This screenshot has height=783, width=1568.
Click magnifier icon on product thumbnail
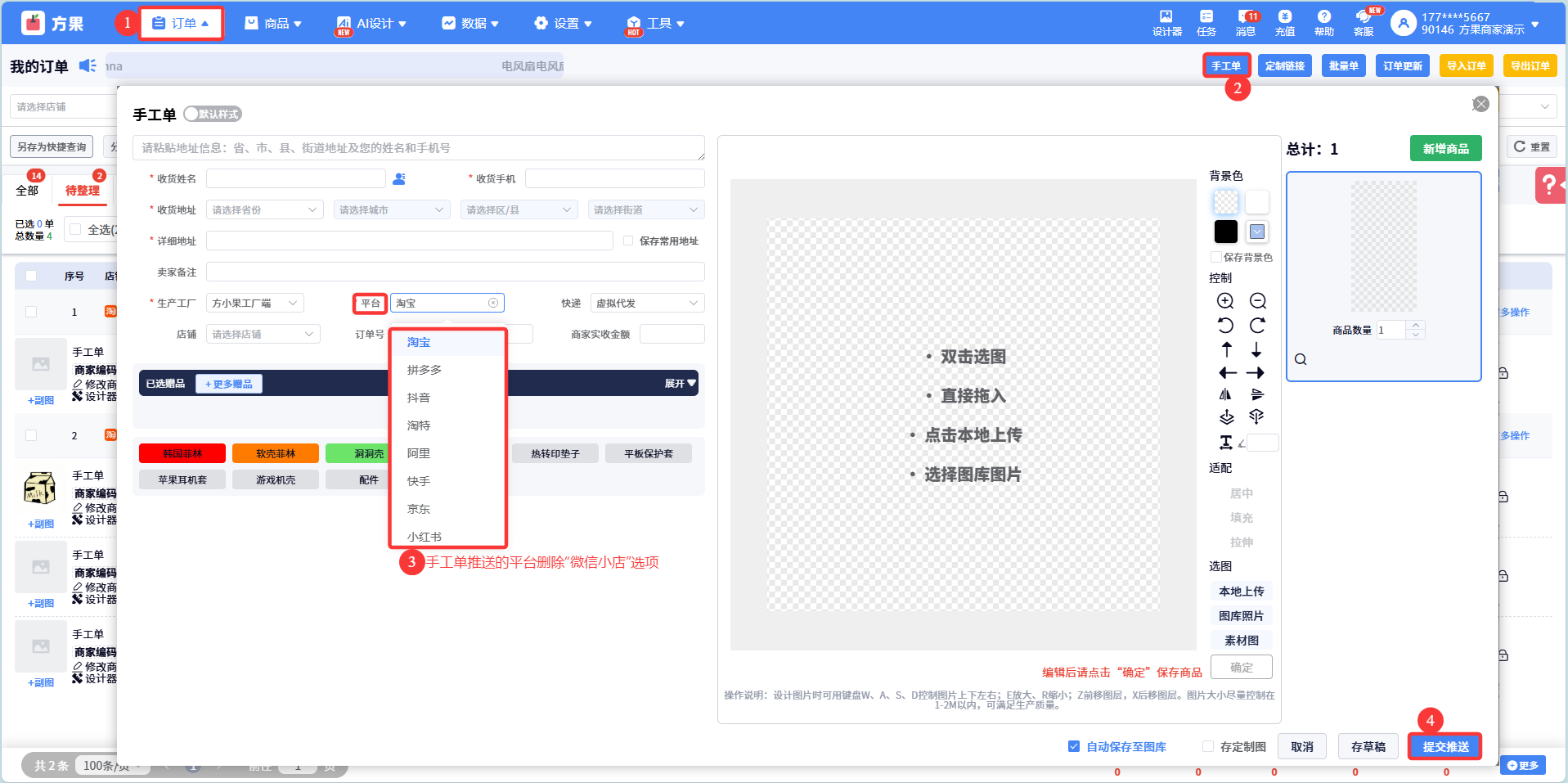pos(1301,359)
